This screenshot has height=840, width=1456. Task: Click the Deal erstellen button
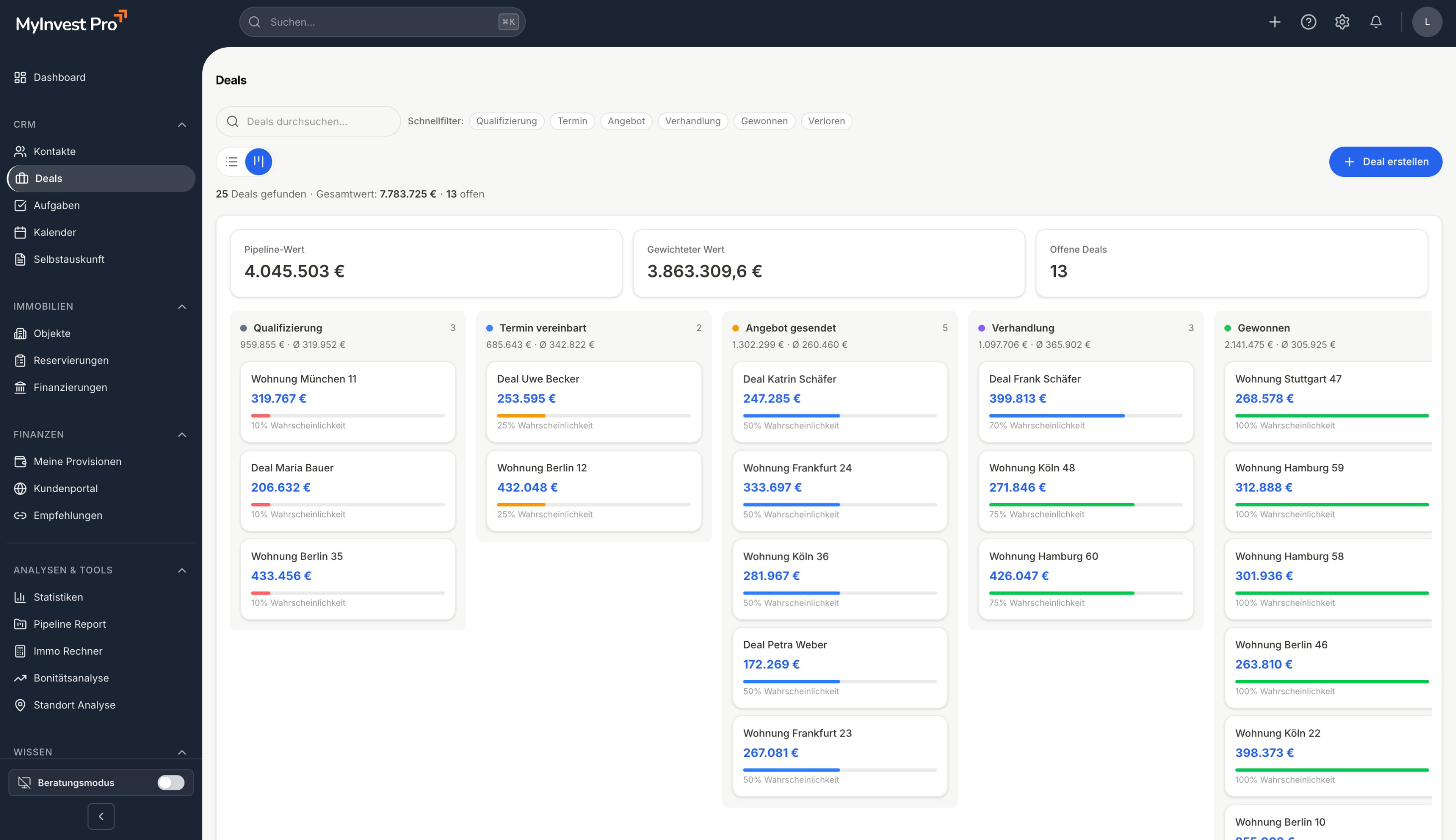pyautogui.click(x=1385, y=162)
